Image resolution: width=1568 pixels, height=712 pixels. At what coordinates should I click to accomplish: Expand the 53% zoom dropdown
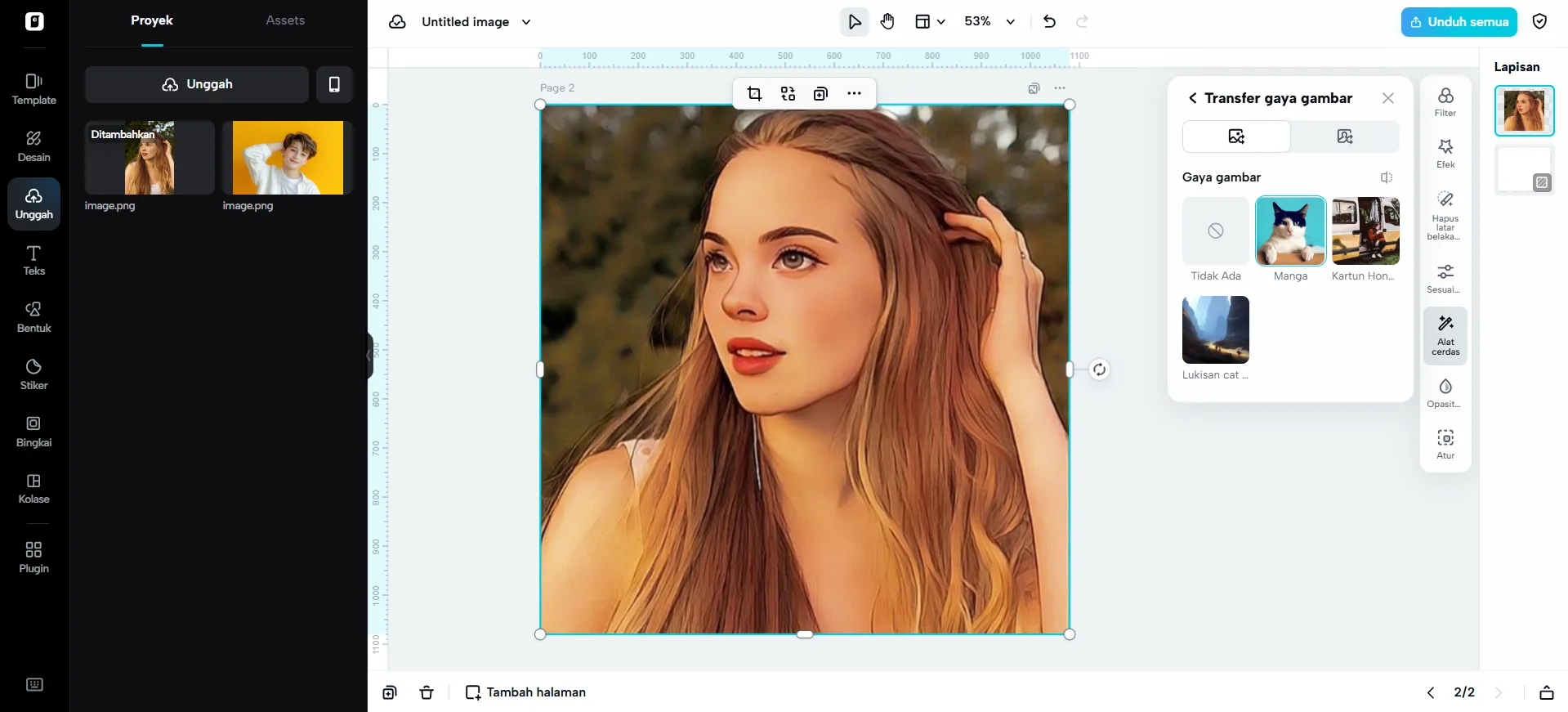click(1010, 22)
